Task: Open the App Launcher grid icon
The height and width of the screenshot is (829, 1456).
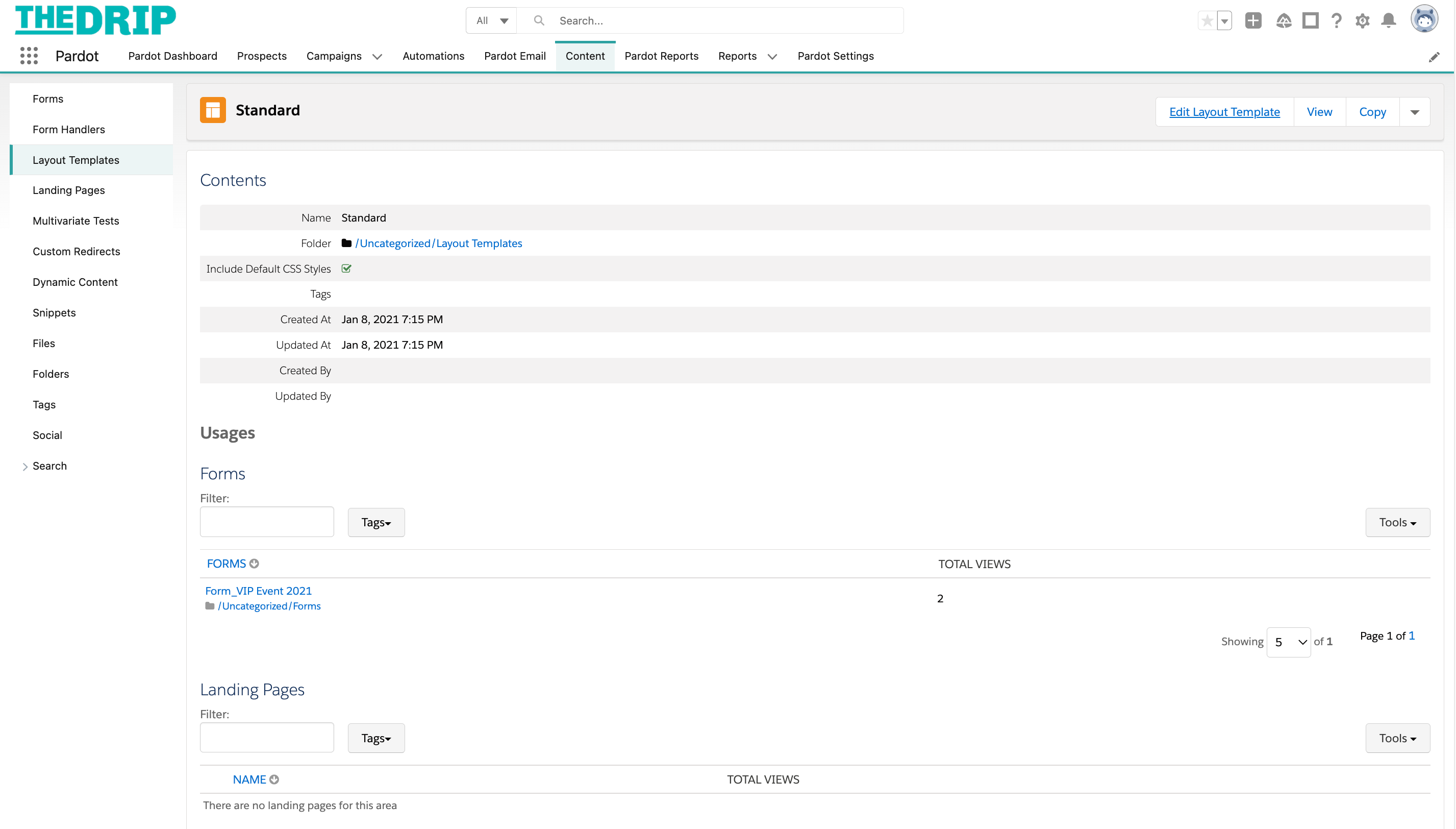Action: tap(29, 55)
